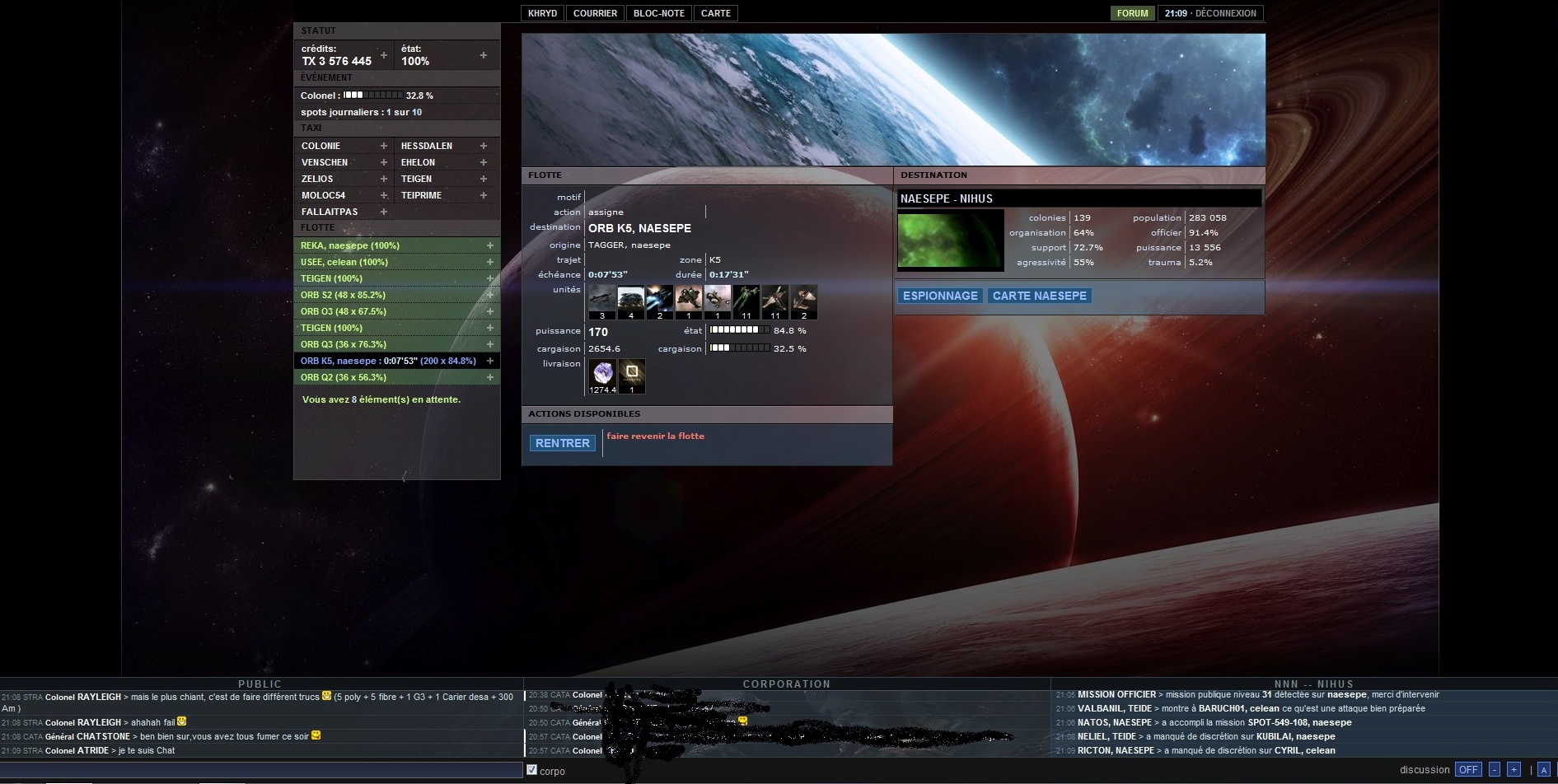
Task: Expand the plus on the first TEIGEN taxi entry
Action: click(x=484, y=179)
